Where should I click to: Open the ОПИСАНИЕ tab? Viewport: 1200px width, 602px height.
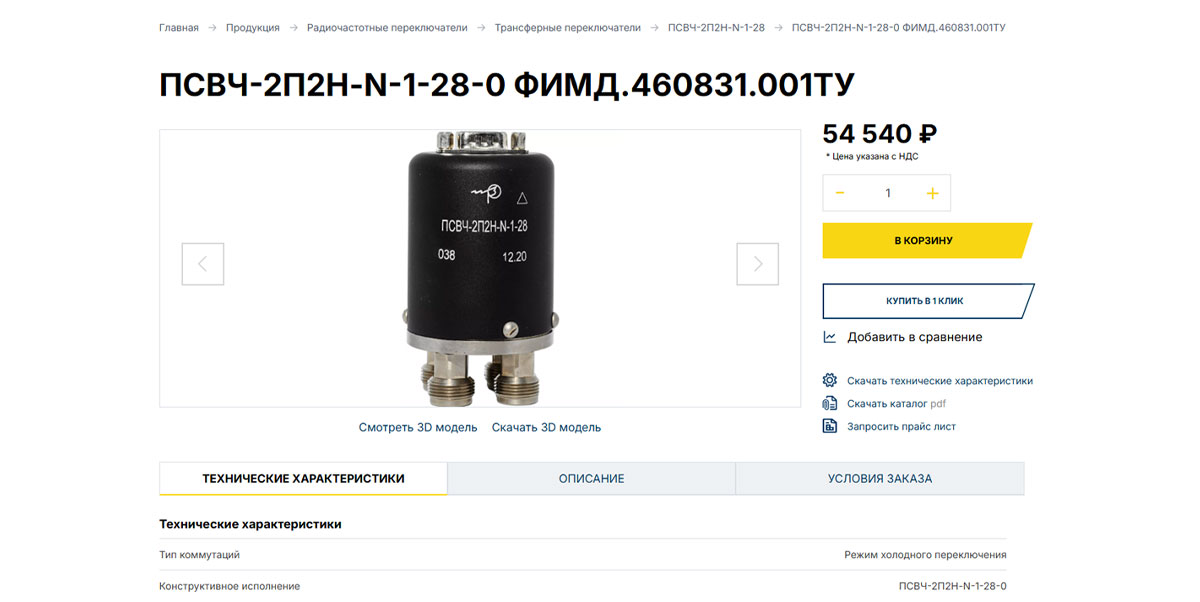592,478
